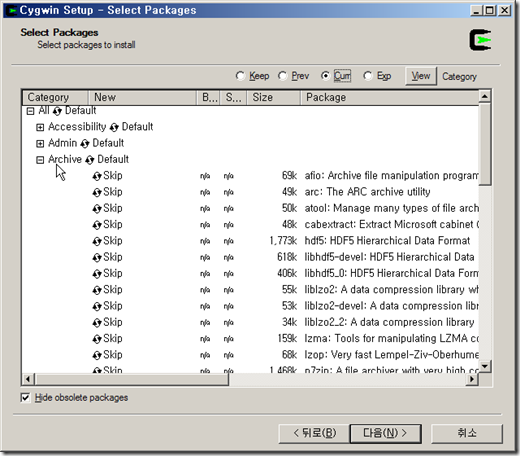This screenshot has width=520, height=456.
Task: Click the cycle icon next to All Default
Action: coord(57,111)
